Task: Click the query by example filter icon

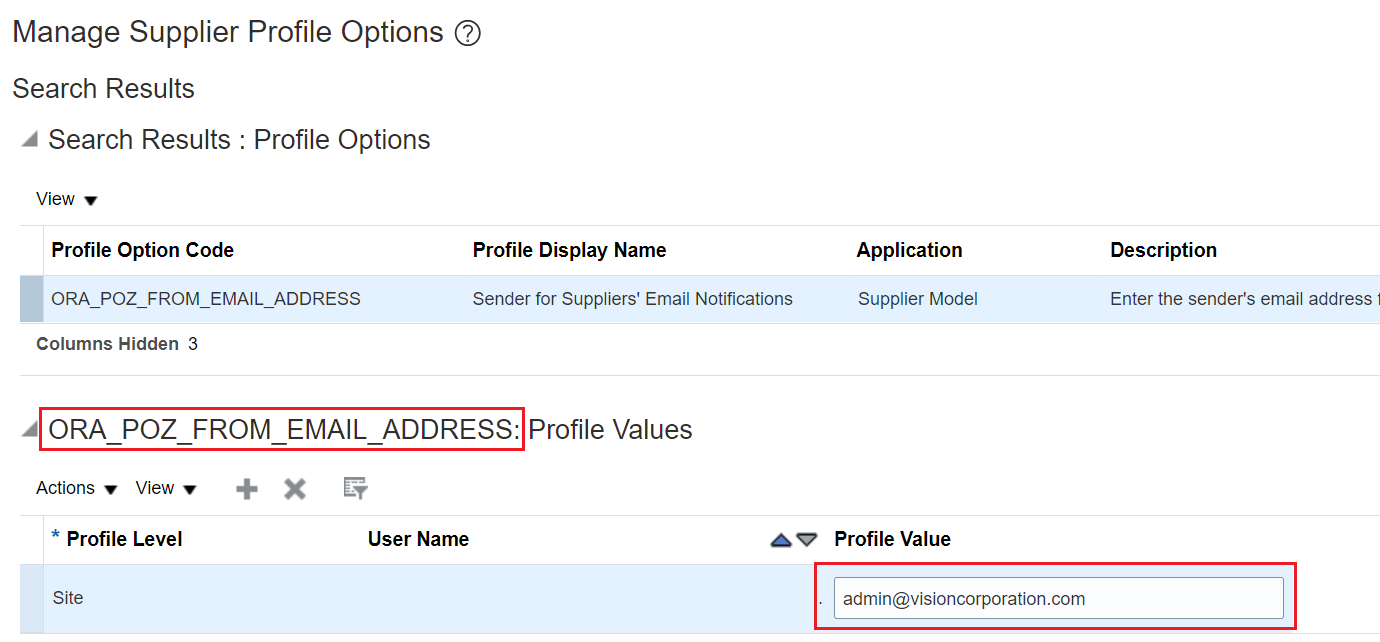Action: [x=355, y=488]
